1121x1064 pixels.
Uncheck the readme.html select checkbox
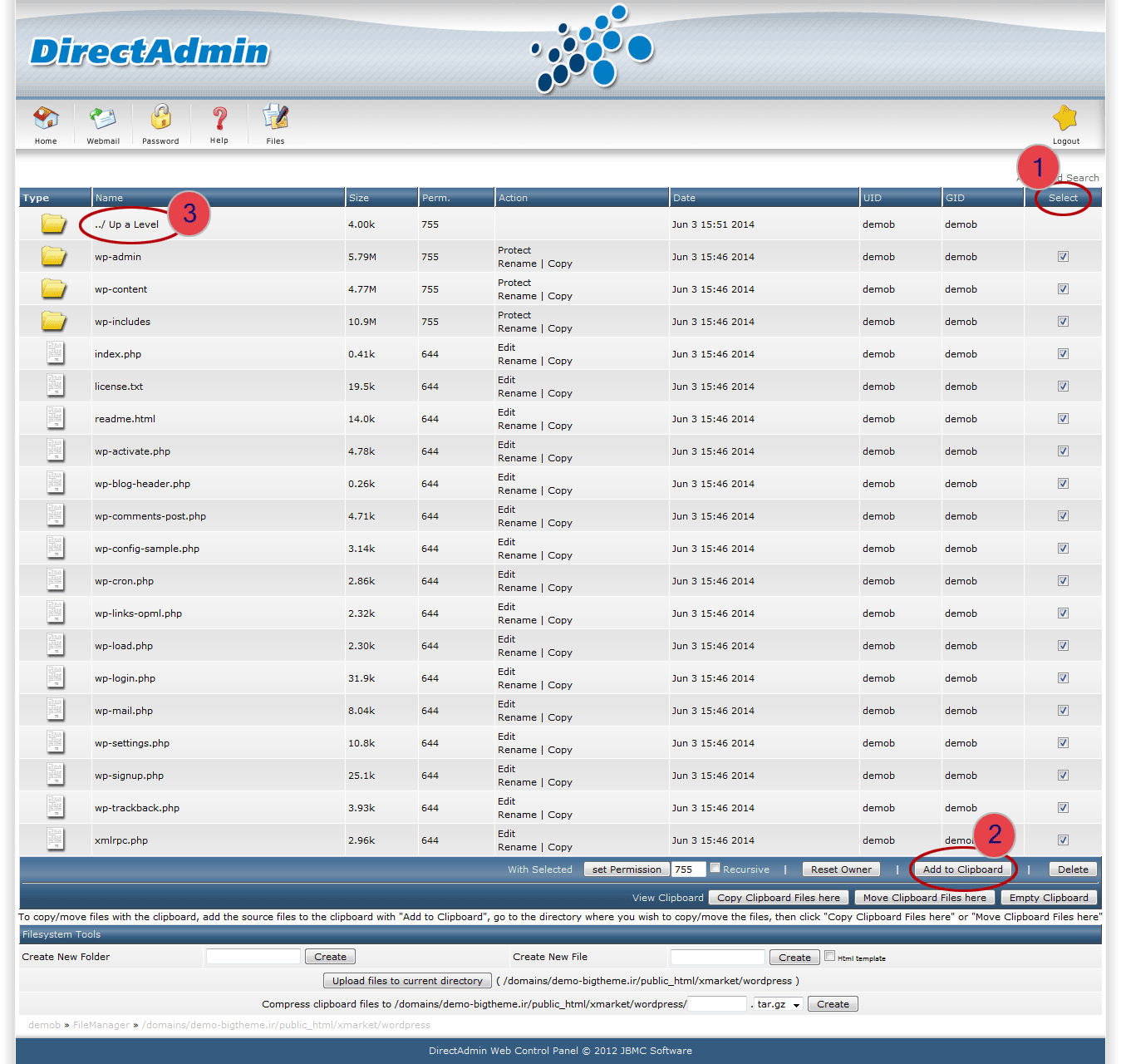pyautogui.click(x=1063, y=419)
